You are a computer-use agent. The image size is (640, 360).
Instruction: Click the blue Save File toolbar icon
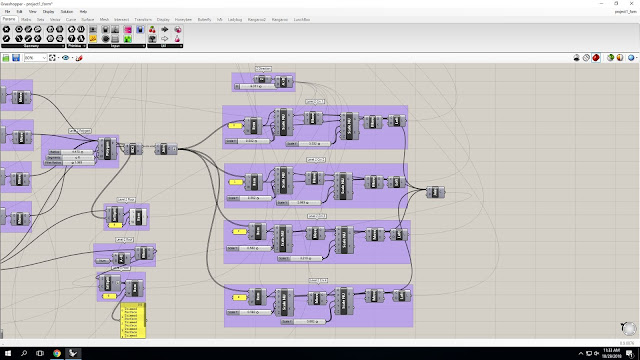point(16,58)
